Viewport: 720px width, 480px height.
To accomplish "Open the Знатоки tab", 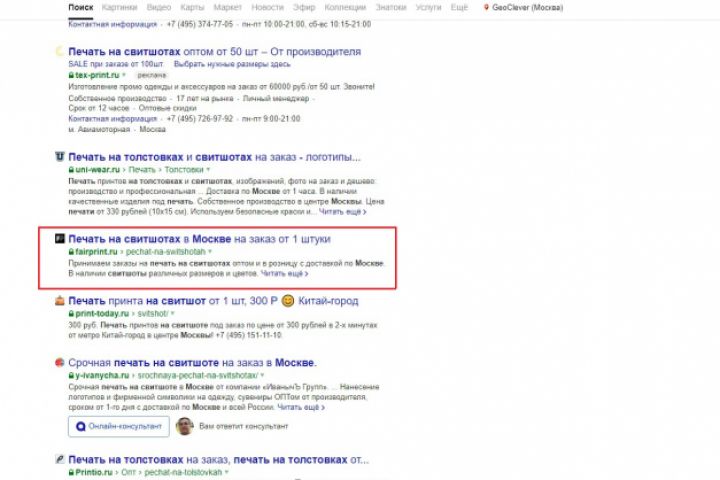I will (391, 7).
